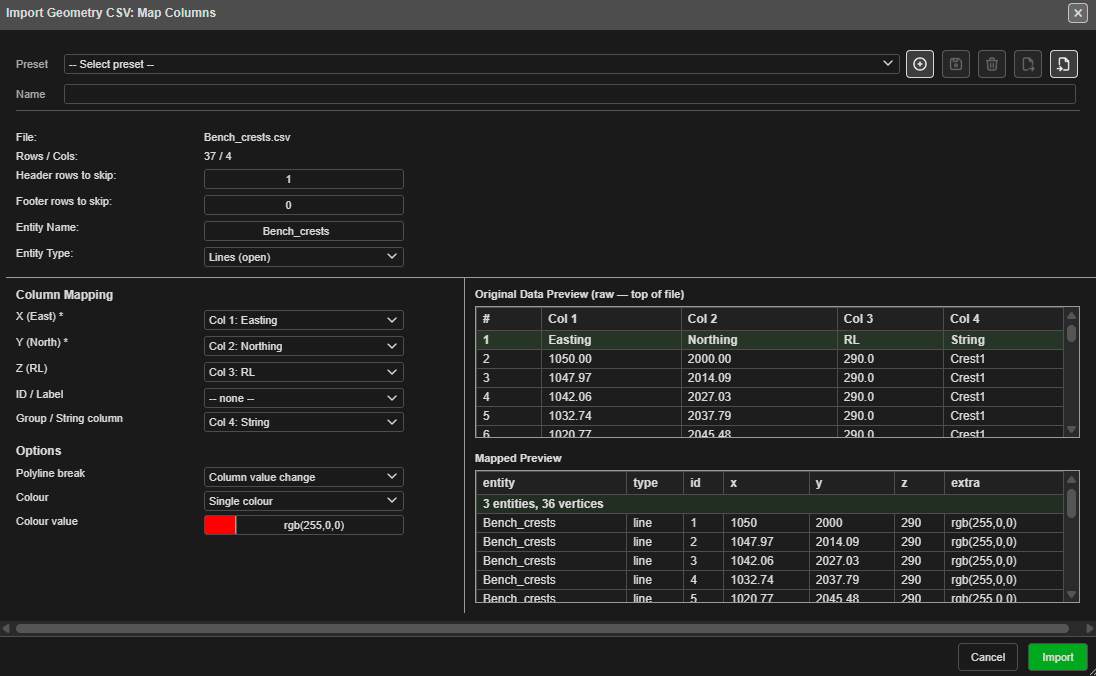Close the Import Geometry CSV dialog

[x=1077, y=13]
